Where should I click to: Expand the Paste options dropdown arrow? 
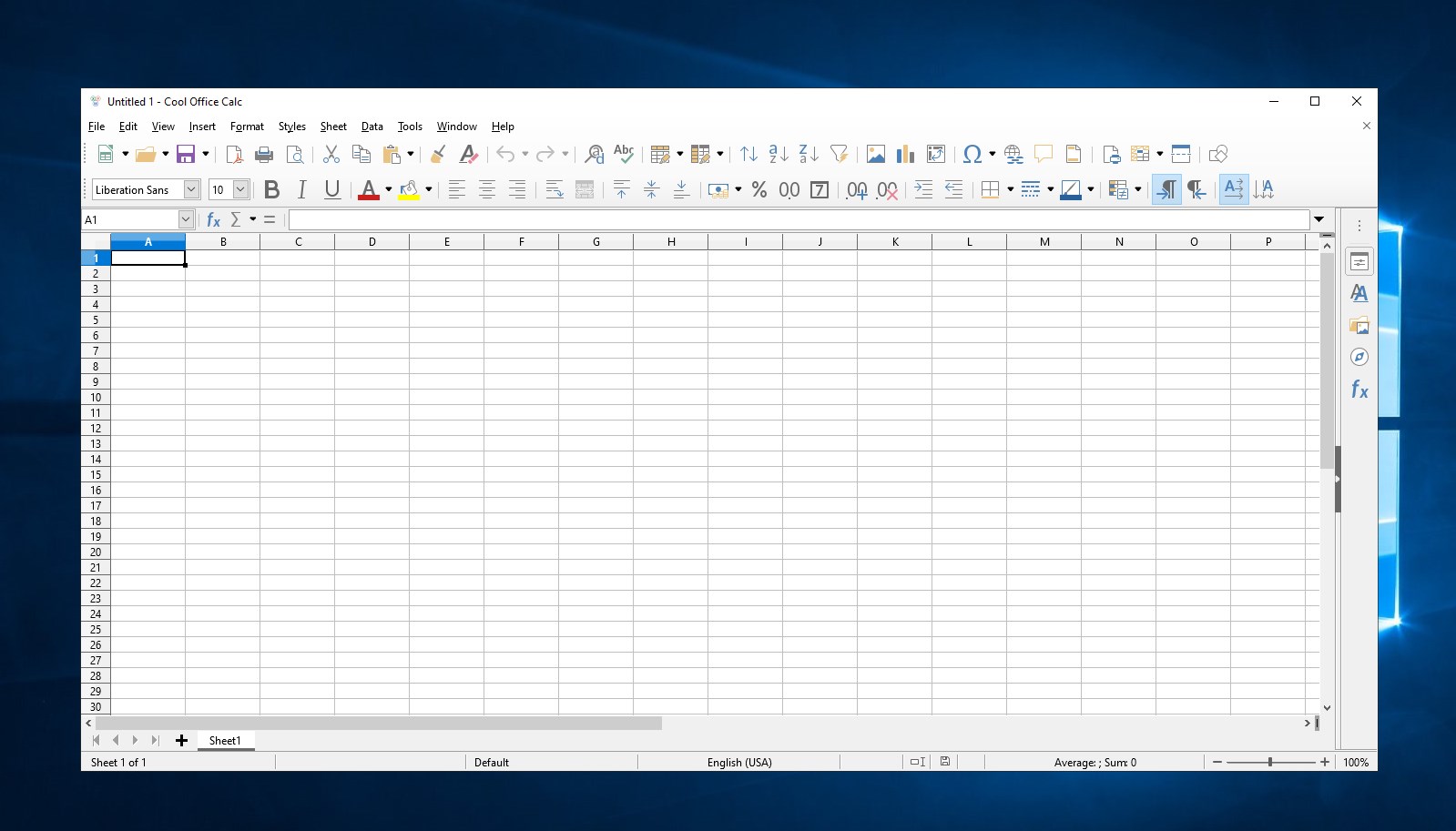pos(411,154)
